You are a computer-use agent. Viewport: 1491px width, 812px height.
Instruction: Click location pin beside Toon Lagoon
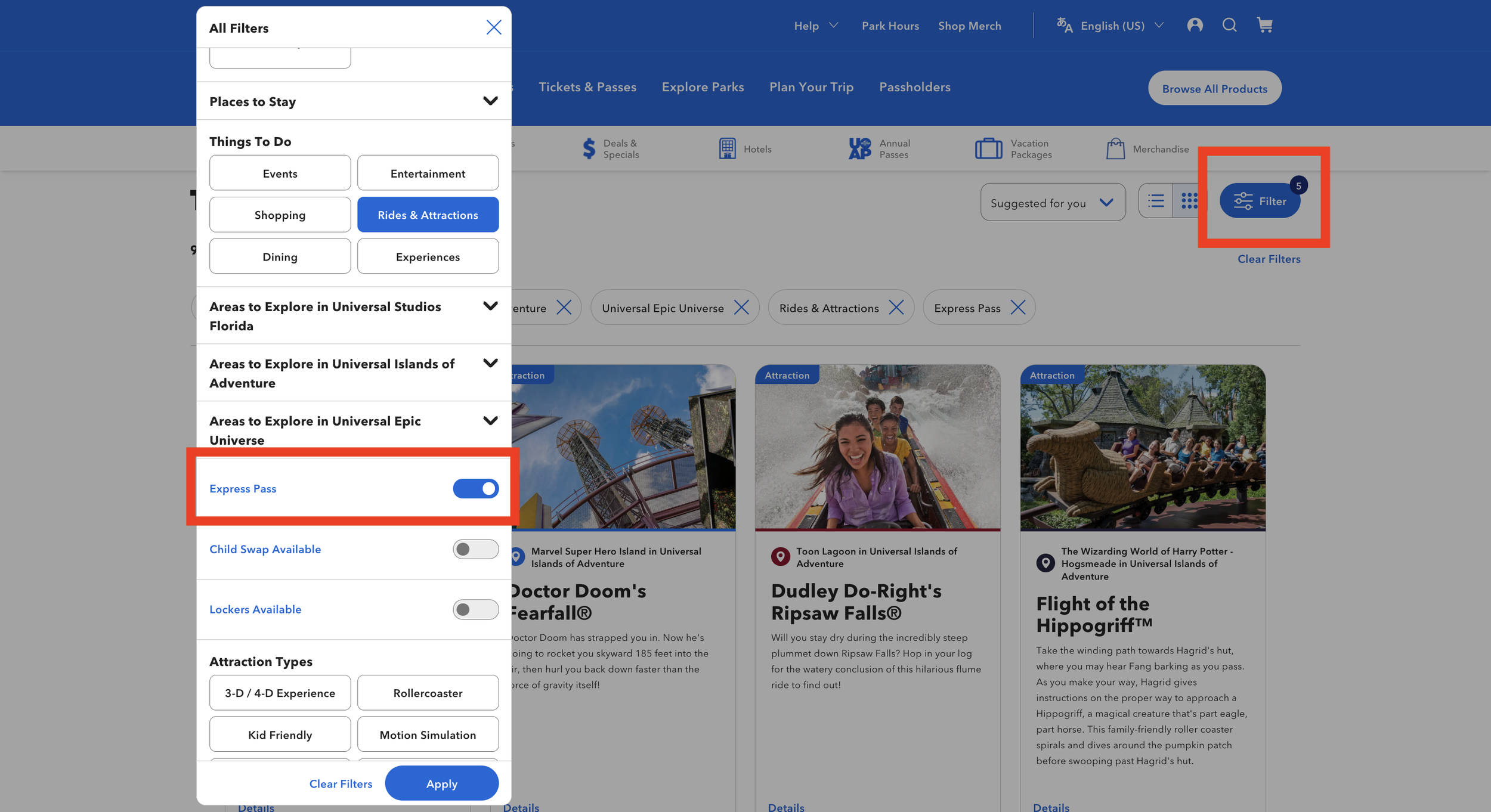(x=780, y=557)
